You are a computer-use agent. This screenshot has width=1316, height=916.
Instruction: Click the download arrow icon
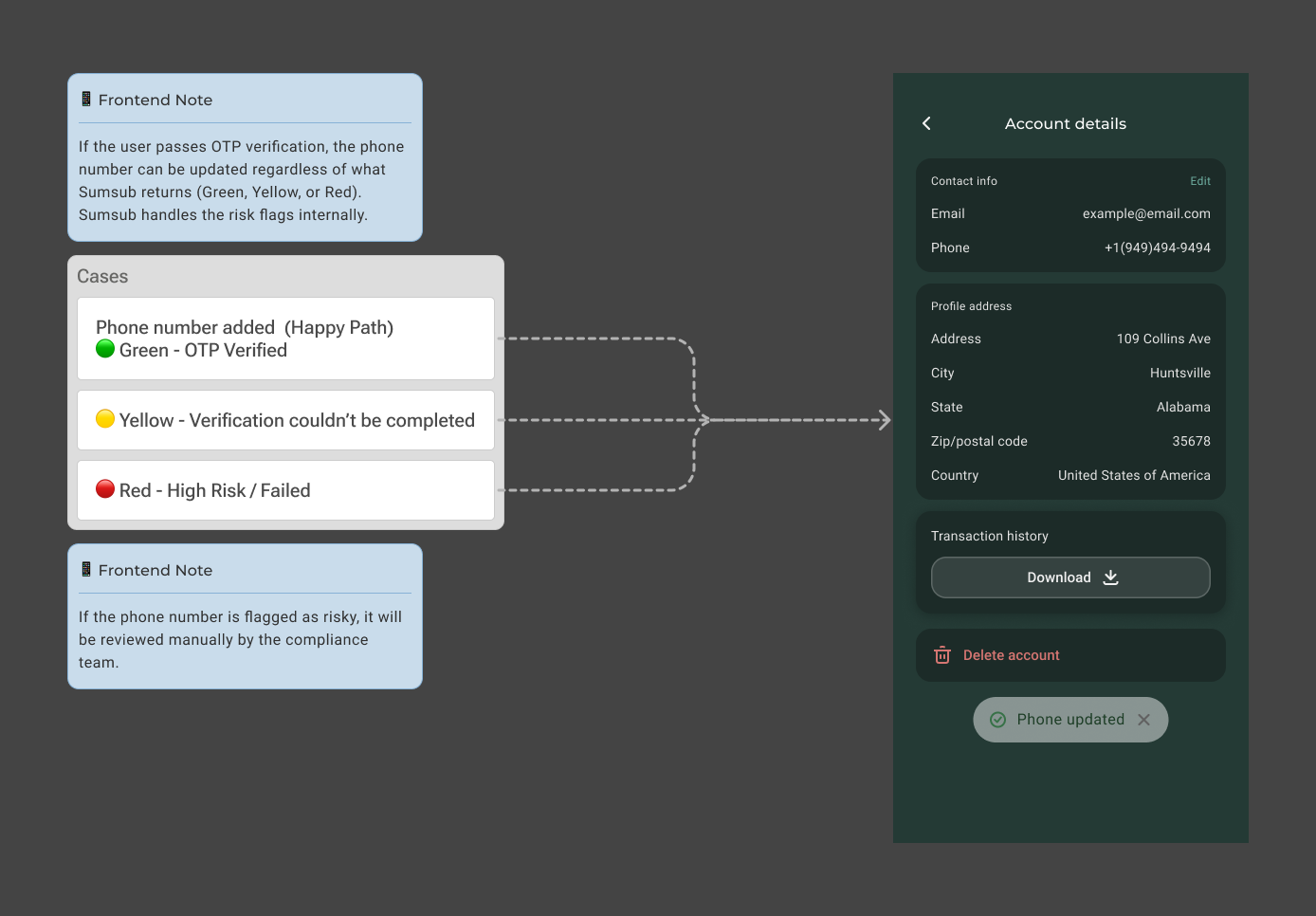(1111, 577)
